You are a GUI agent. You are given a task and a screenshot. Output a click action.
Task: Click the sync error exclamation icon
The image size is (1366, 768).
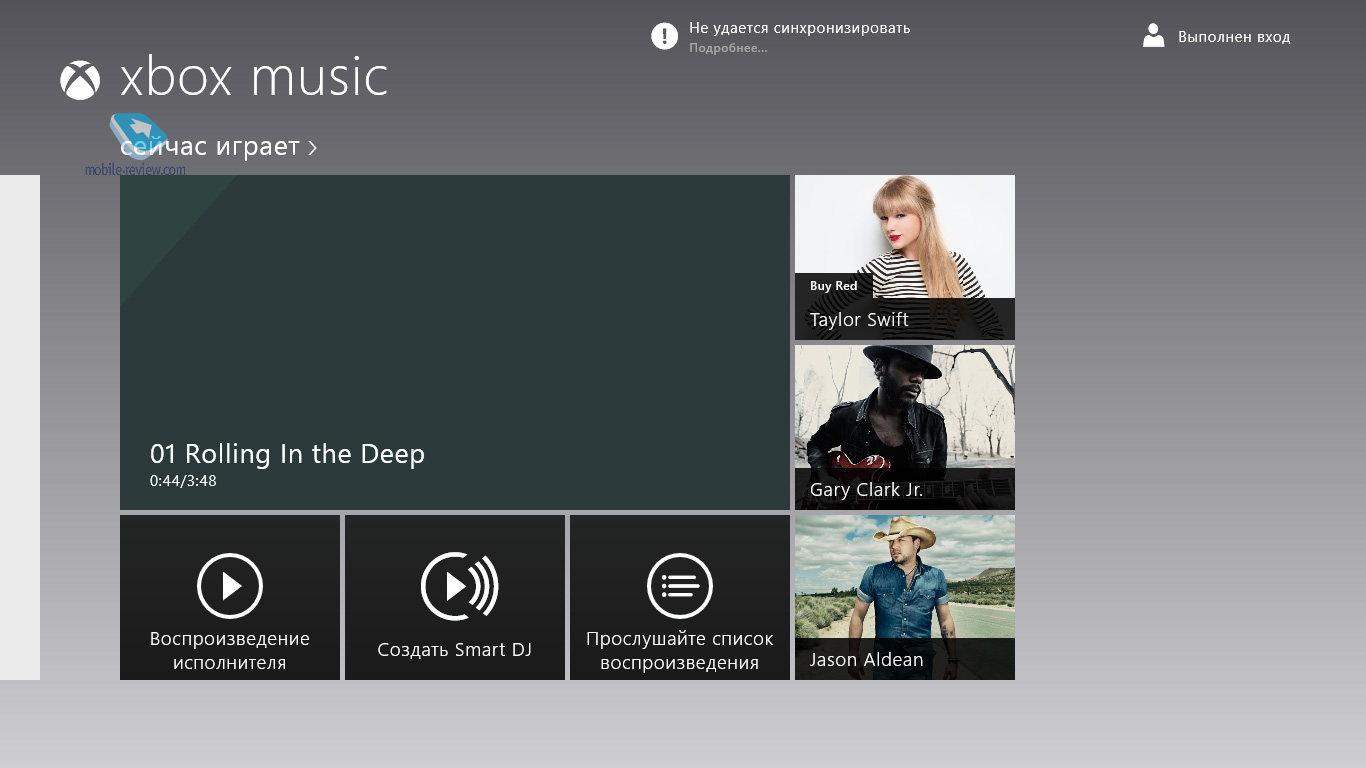tap(664, 36)
